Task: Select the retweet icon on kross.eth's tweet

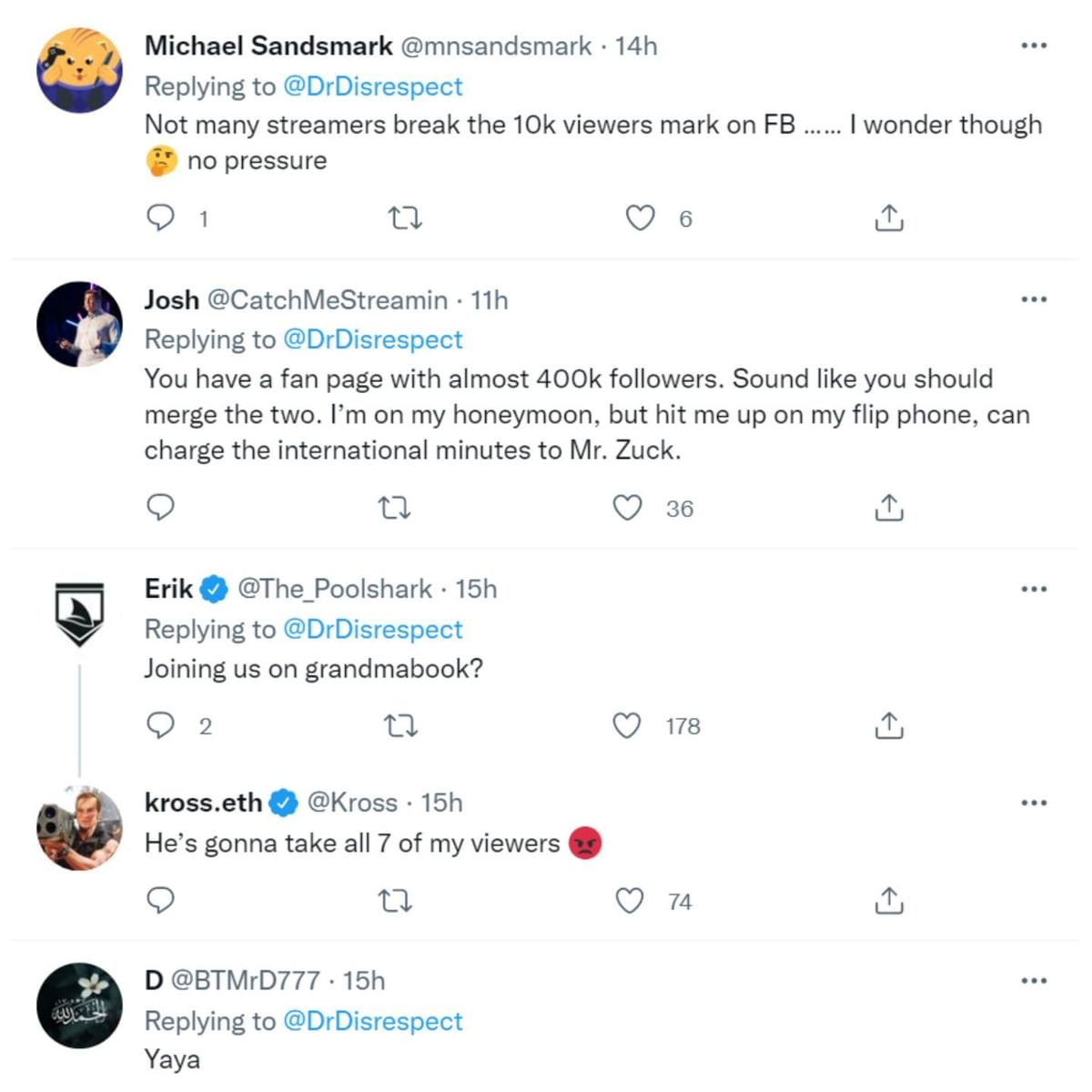Action: [x=395, y=901]
